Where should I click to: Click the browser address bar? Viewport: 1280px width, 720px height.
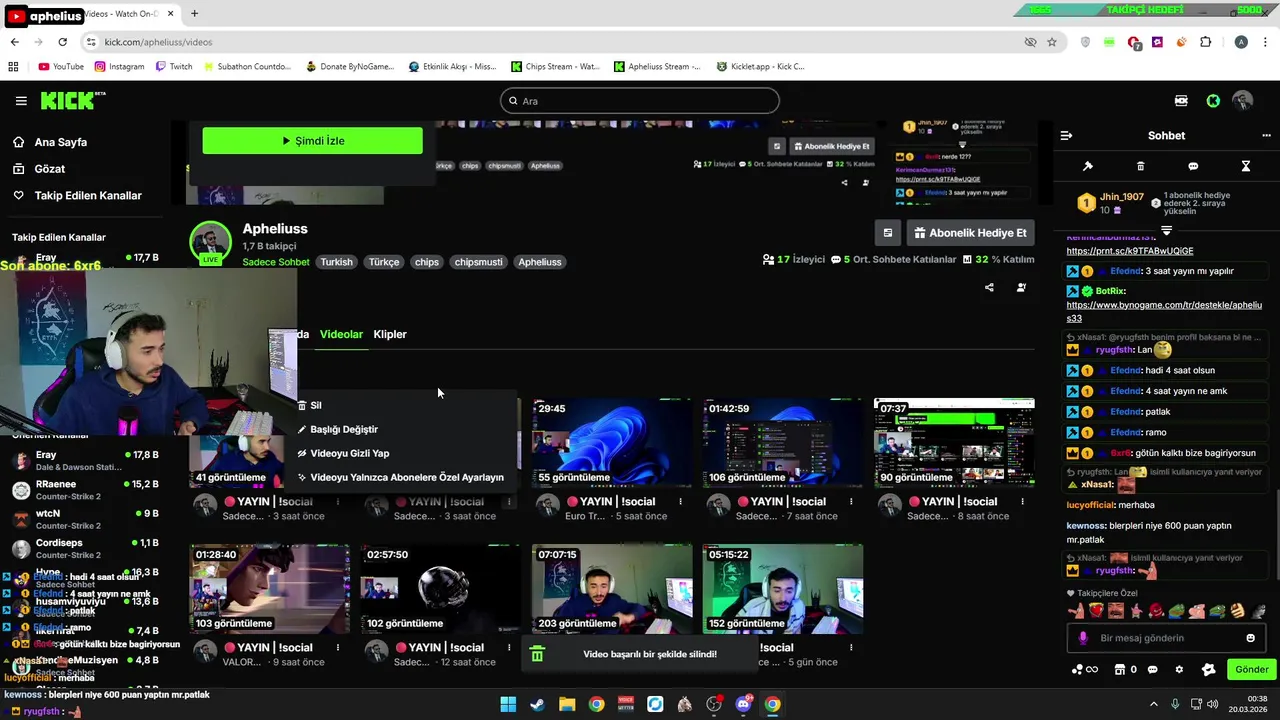560,42
